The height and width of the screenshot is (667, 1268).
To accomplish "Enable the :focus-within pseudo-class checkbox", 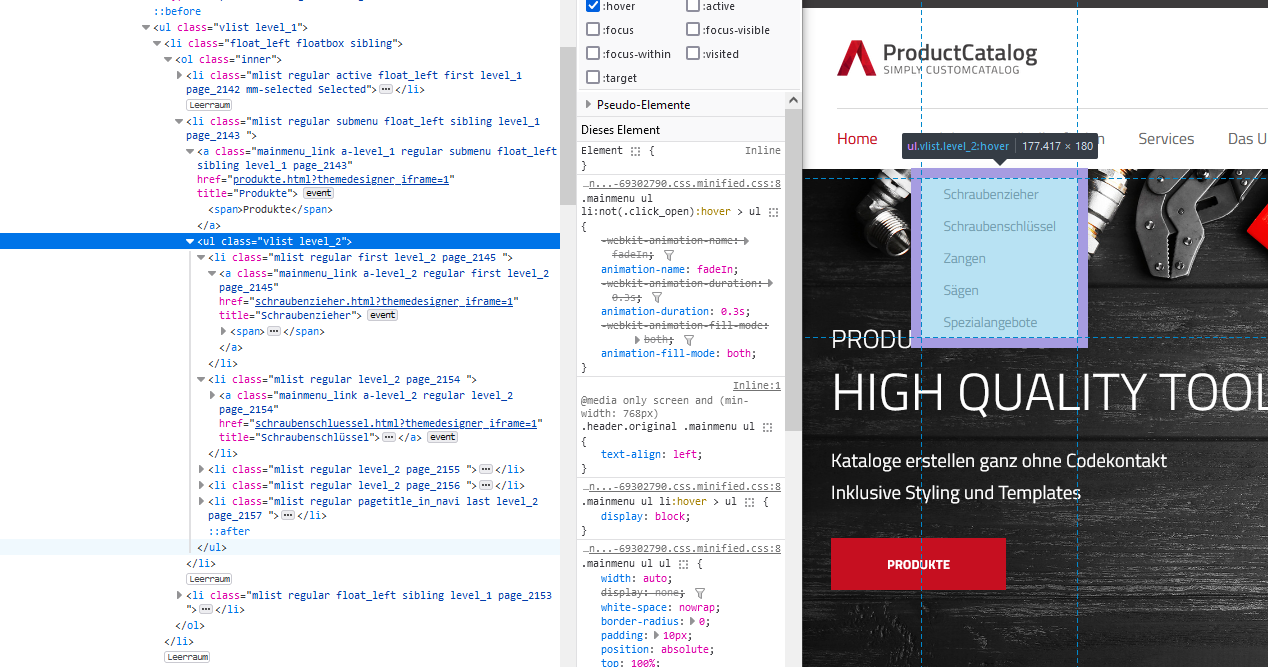I will pyautogui.click(x=593, y=54).
